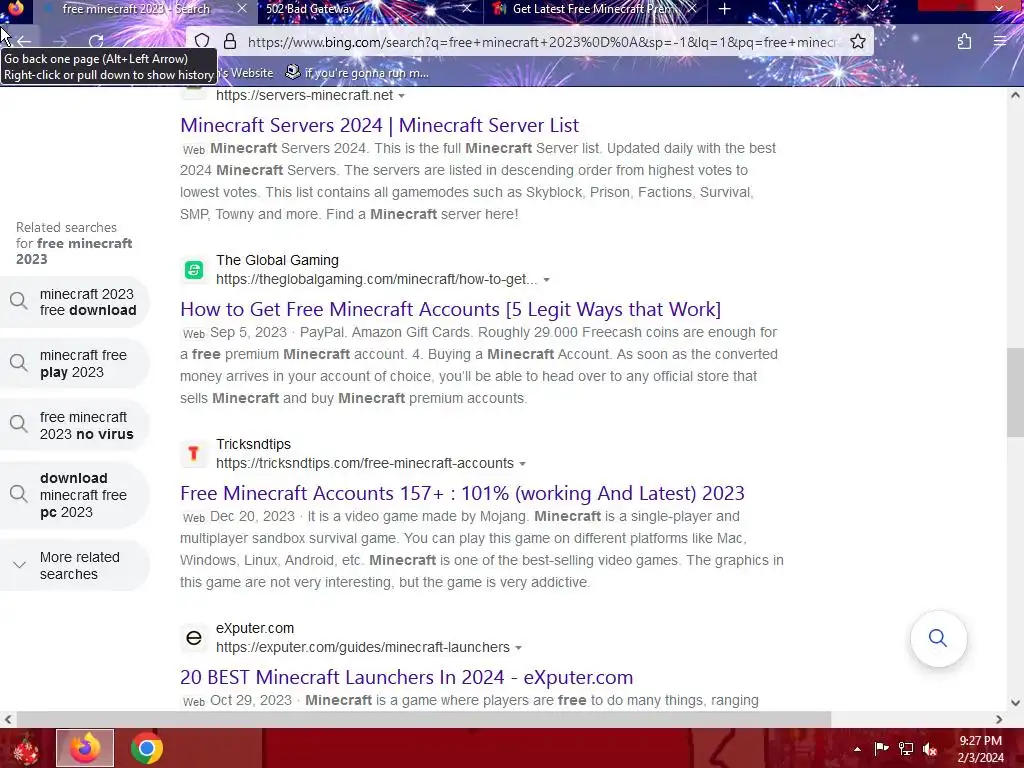Click the https://servers-minecraft.net URL text

tap(304, 95)
